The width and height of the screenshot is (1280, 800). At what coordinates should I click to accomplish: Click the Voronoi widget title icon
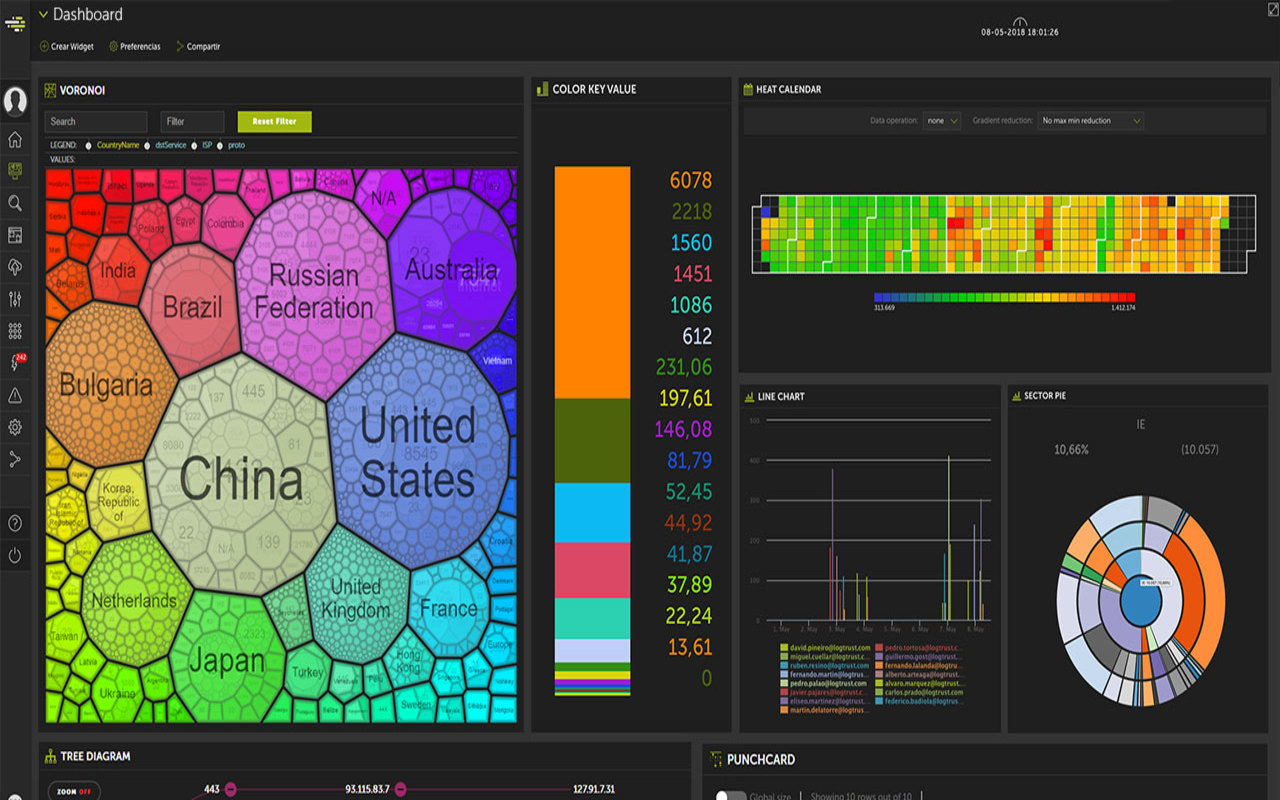pyautogui.click(x=49, y=90)
